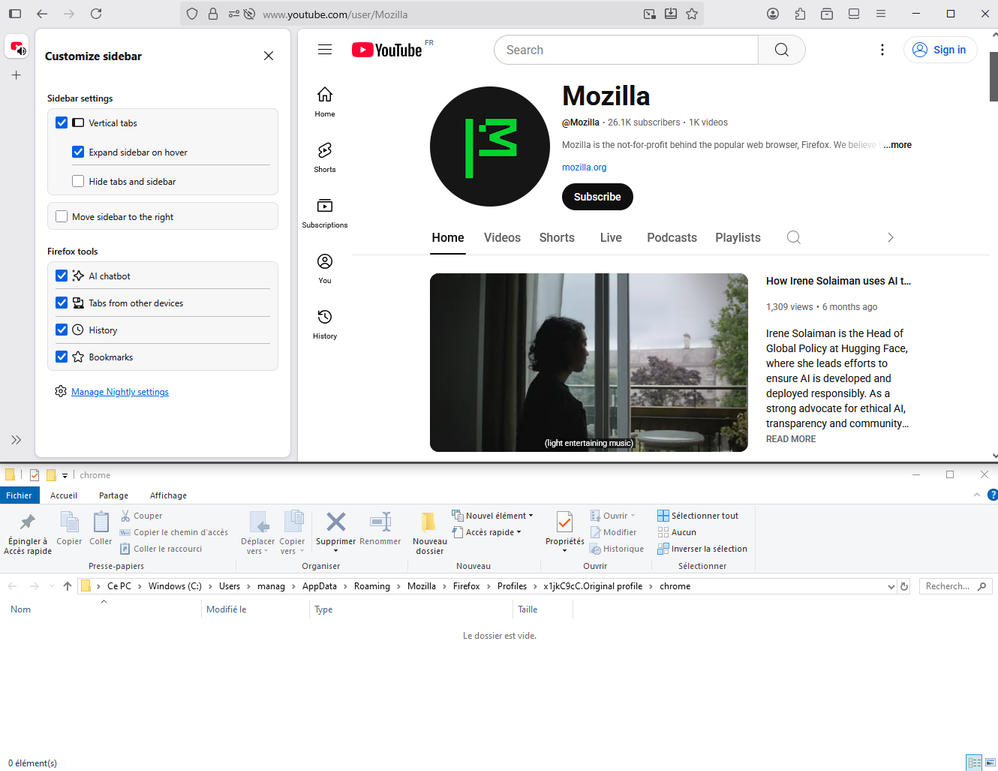Open the Live channel tab
The image size is (998, 771).
pos(611,237)
